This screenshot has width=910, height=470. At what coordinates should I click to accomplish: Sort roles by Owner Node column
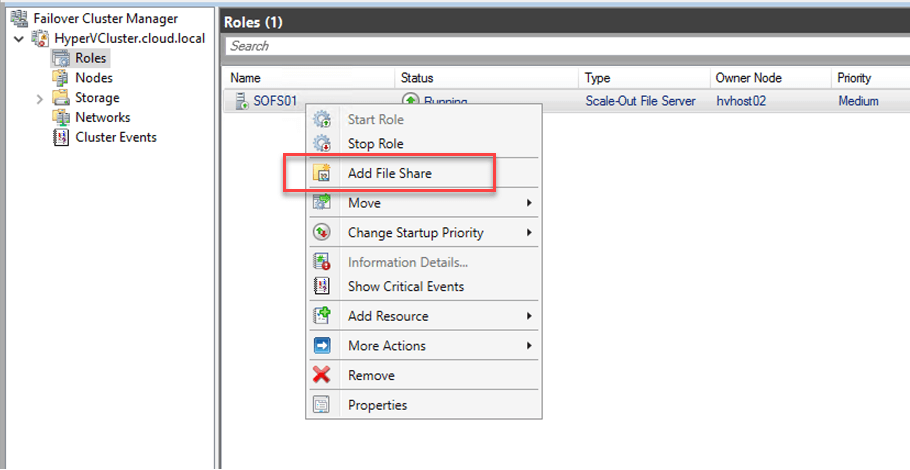point(747,78)
